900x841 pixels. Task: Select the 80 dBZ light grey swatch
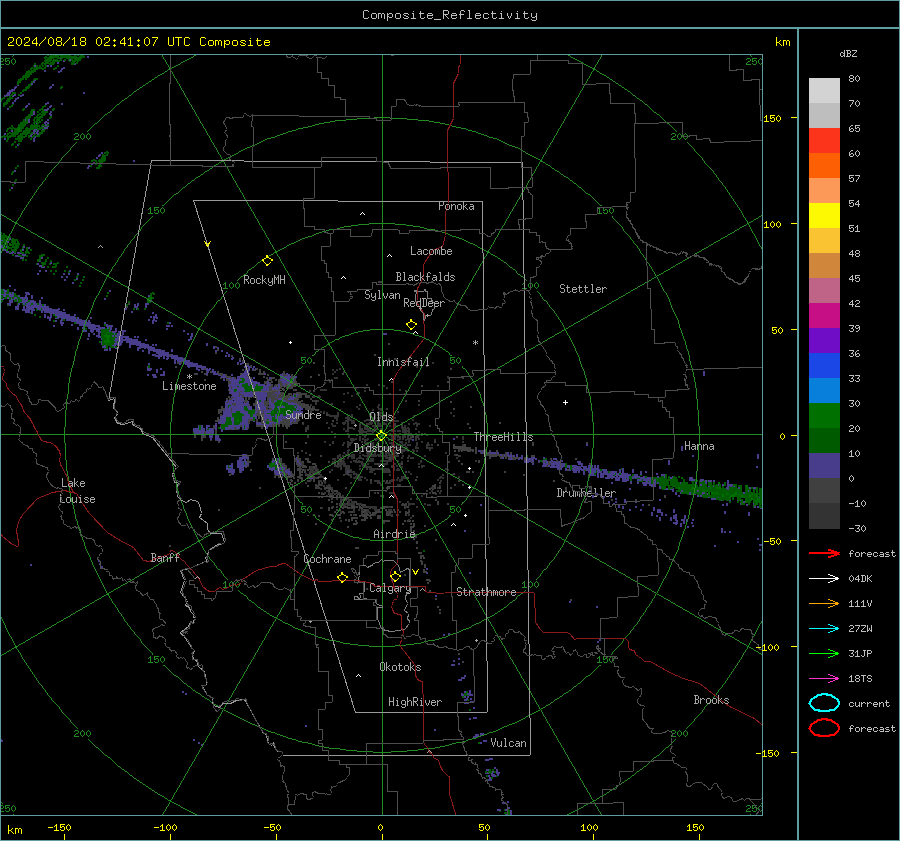824,91
